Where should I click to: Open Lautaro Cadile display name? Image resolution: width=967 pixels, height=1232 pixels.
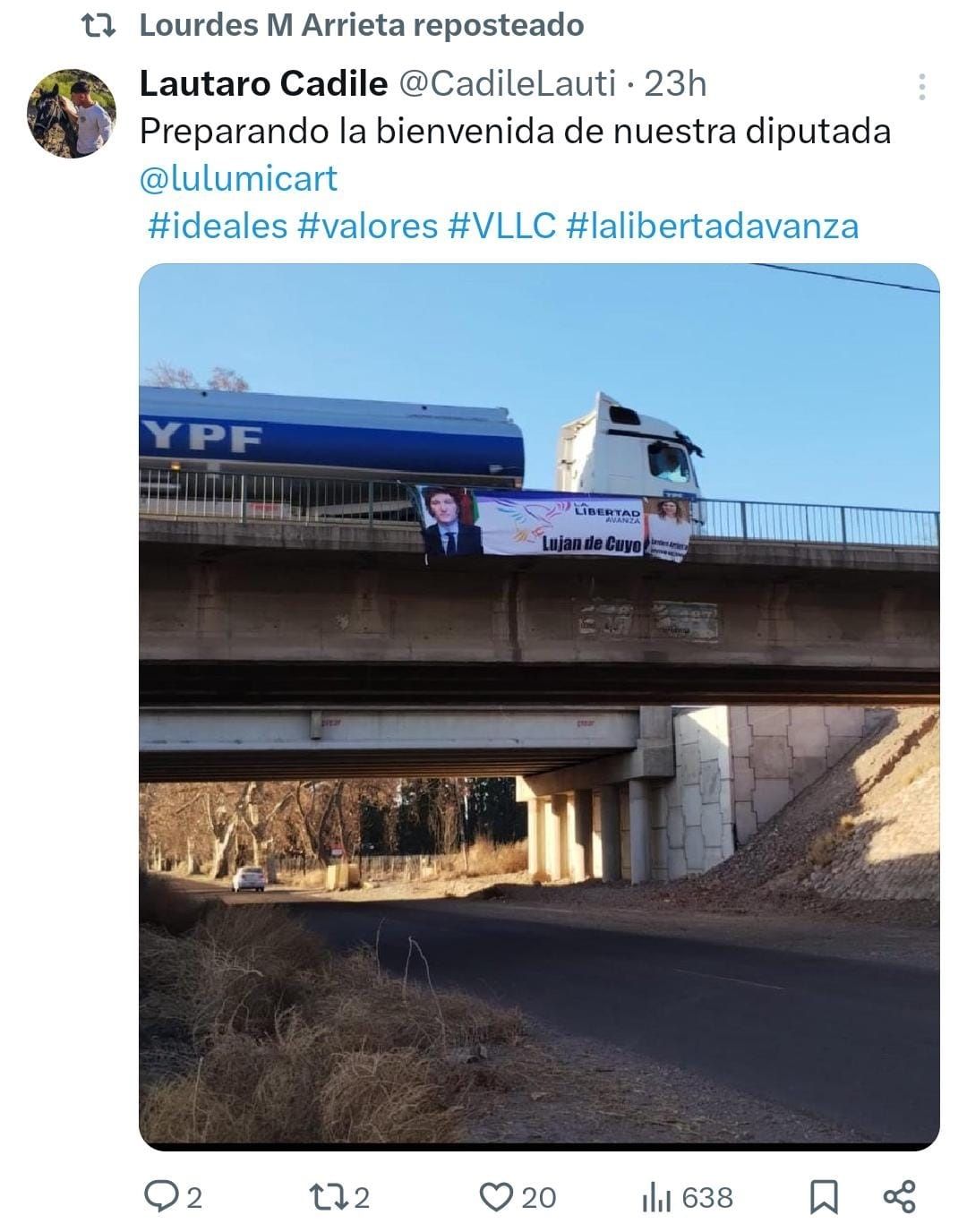pos(263,83)
